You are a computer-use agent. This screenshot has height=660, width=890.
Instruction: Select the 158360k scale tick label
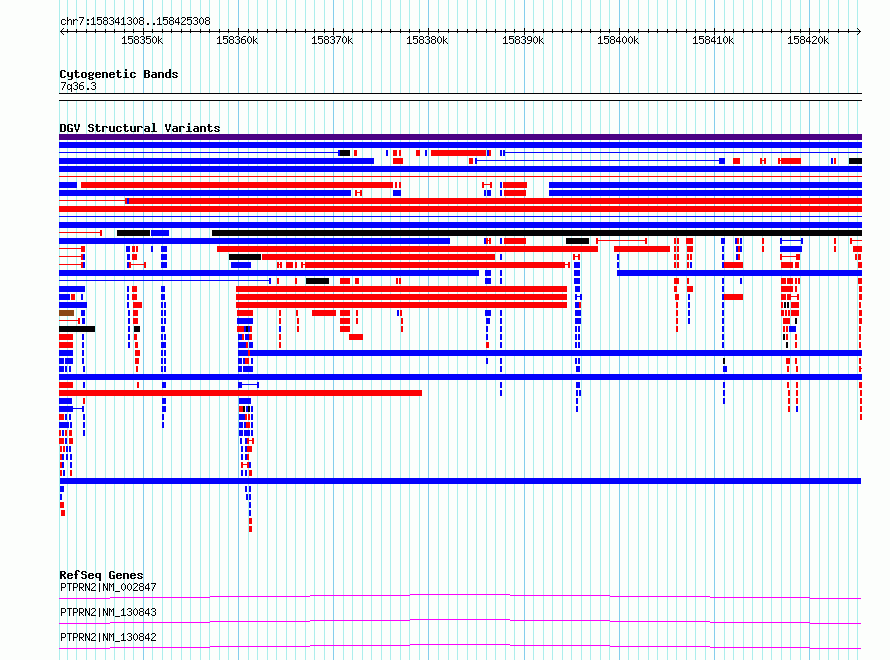[237, 40]
